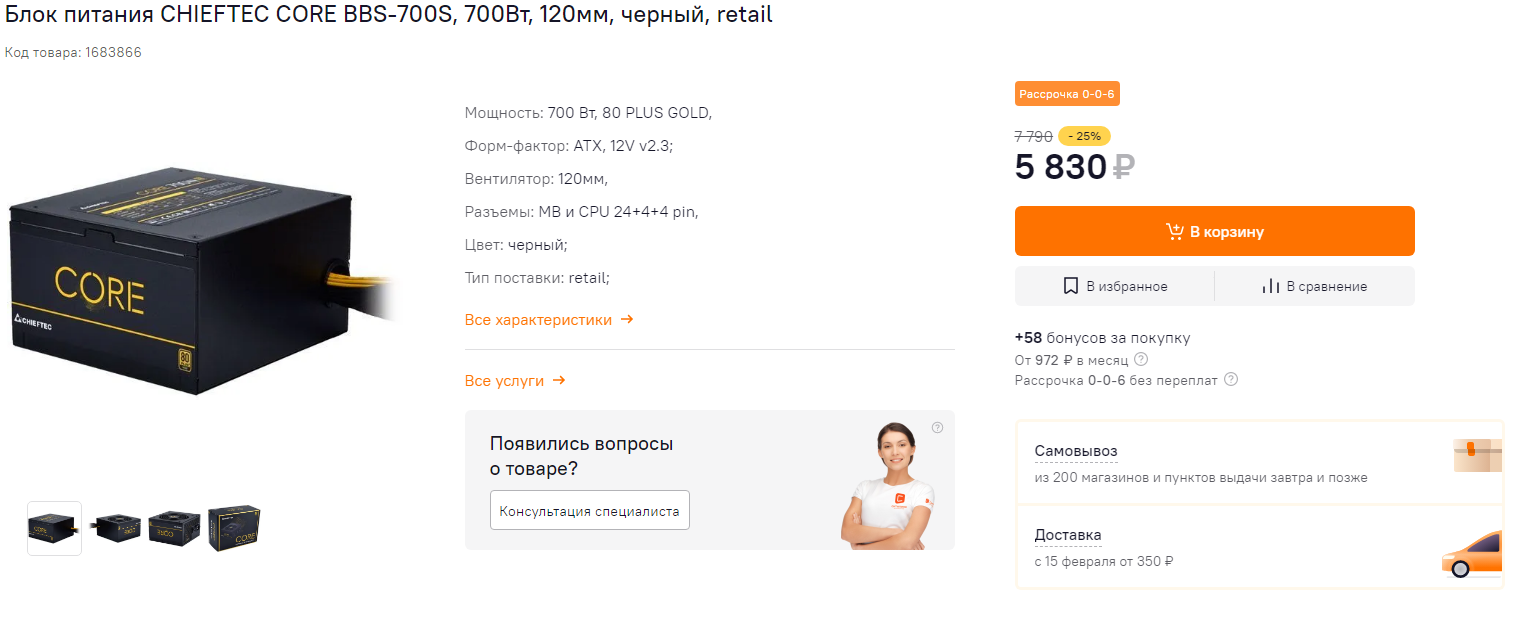Click the bookmark icon for favorites
The height and width of the screenshot is (617, 1534).
point(1071,286)
